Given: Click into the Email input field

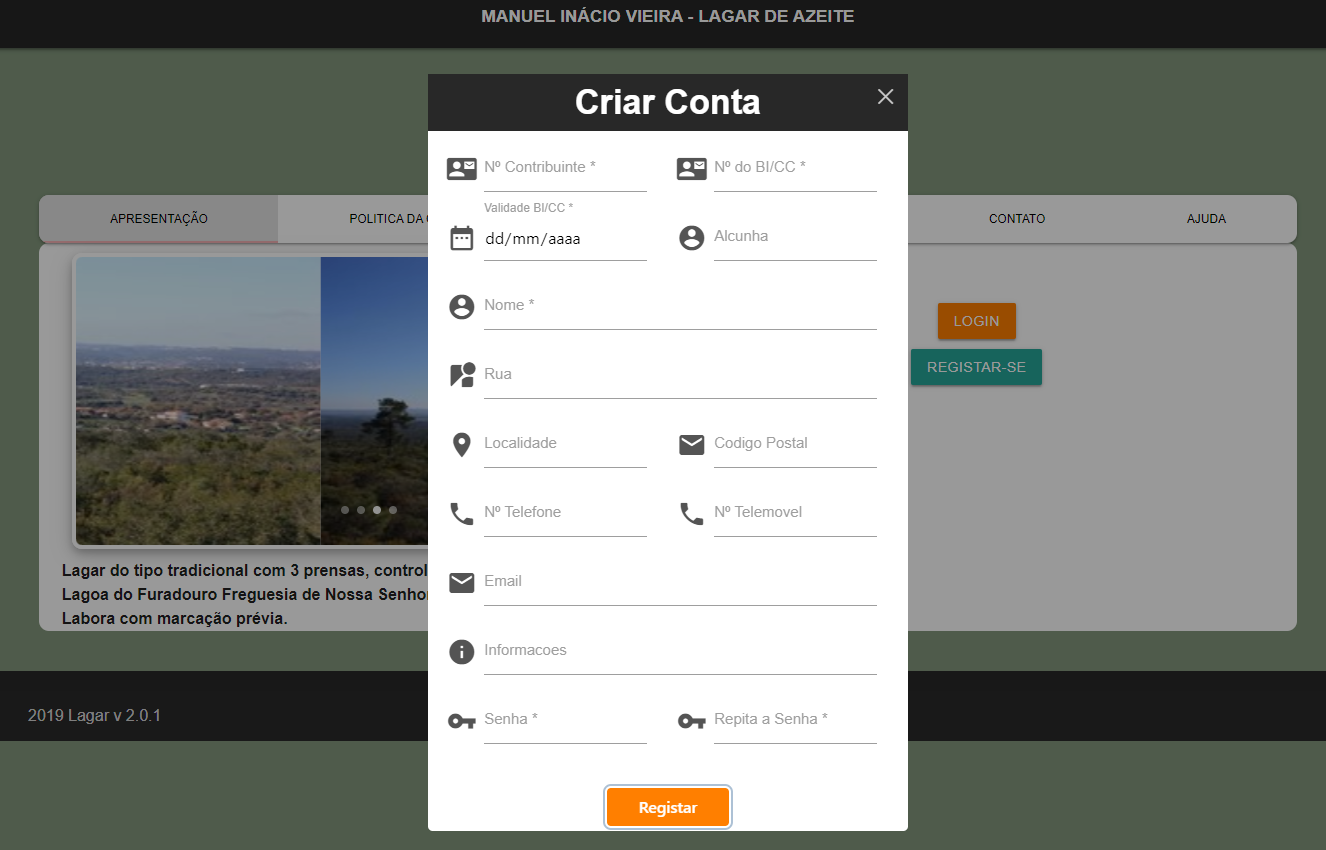Looking at the screenshot, I should [x=680, y=583].
